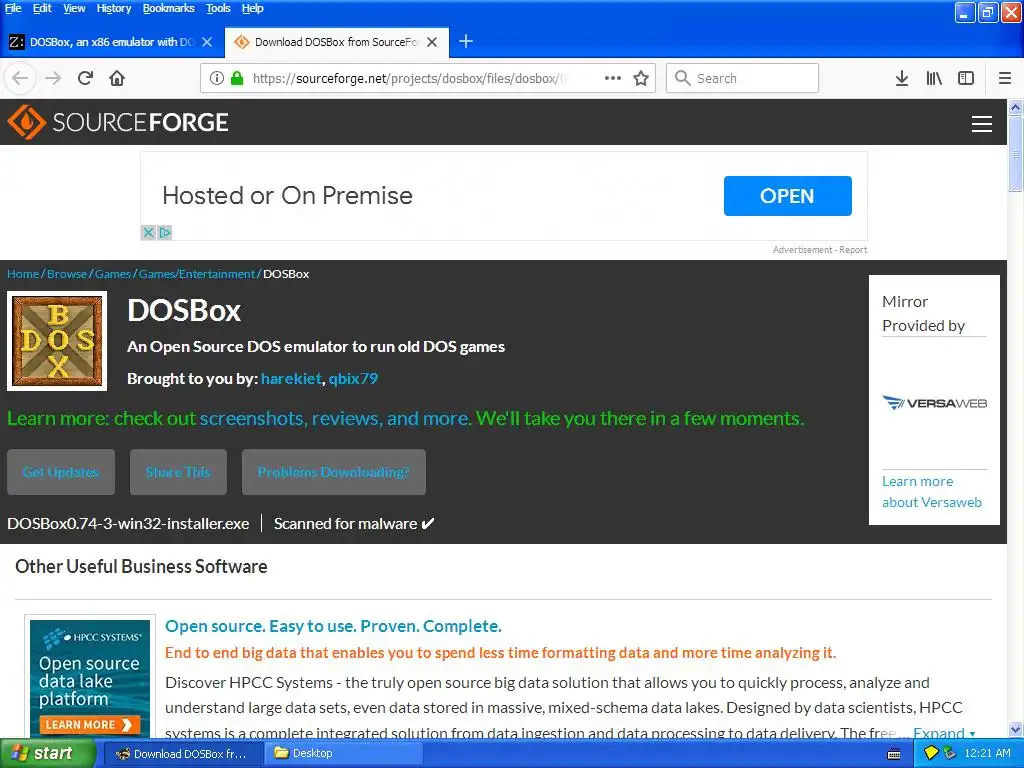Open the Tools menu

[x=218, y=8]
